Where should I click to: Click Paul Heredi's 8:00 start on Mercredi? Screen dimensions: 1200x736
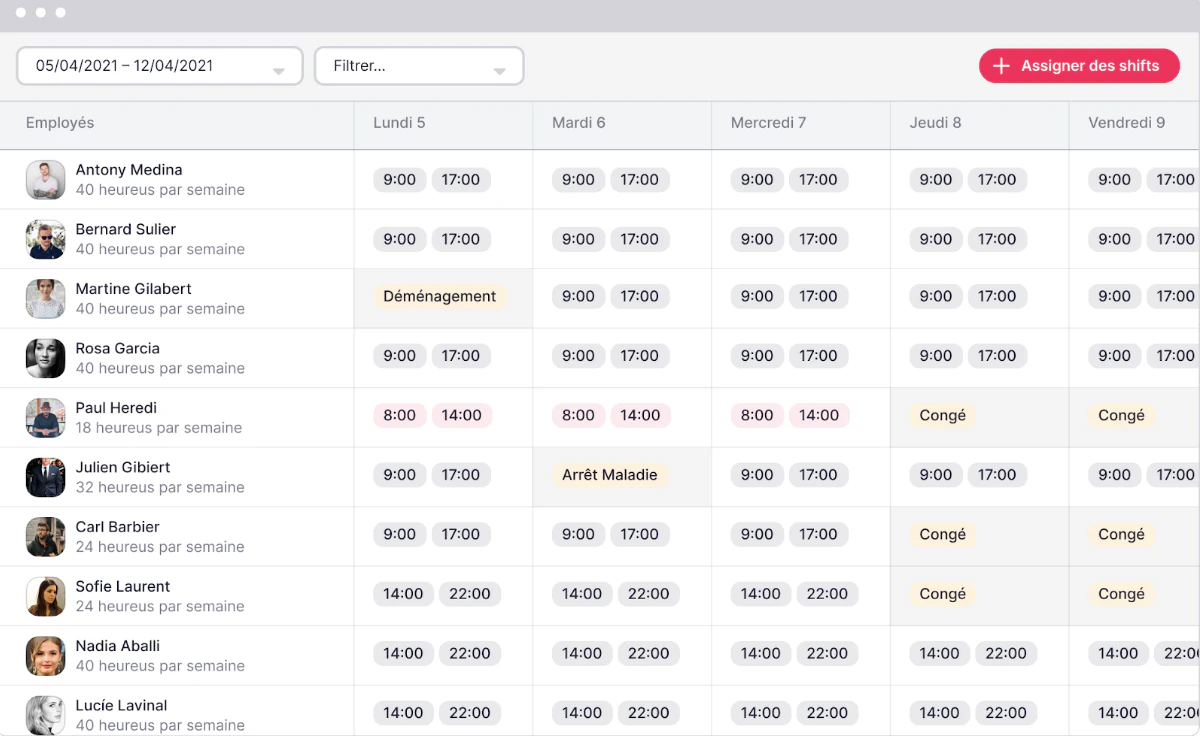pyautogui.click(x=757, y=415)
